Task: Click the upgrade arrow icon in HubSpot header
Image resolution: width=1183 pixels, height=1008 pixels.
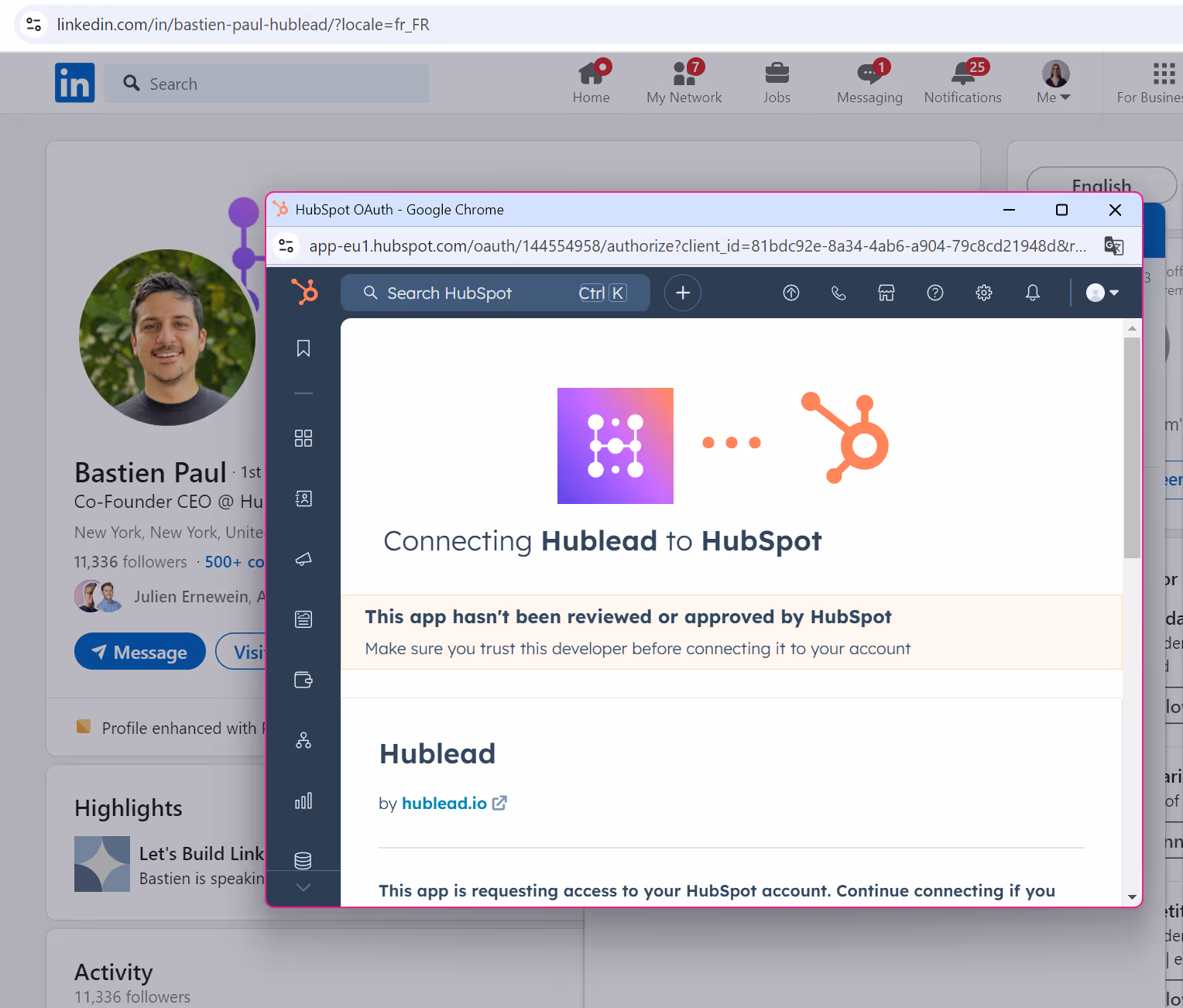Action: (x=790, y=293)
